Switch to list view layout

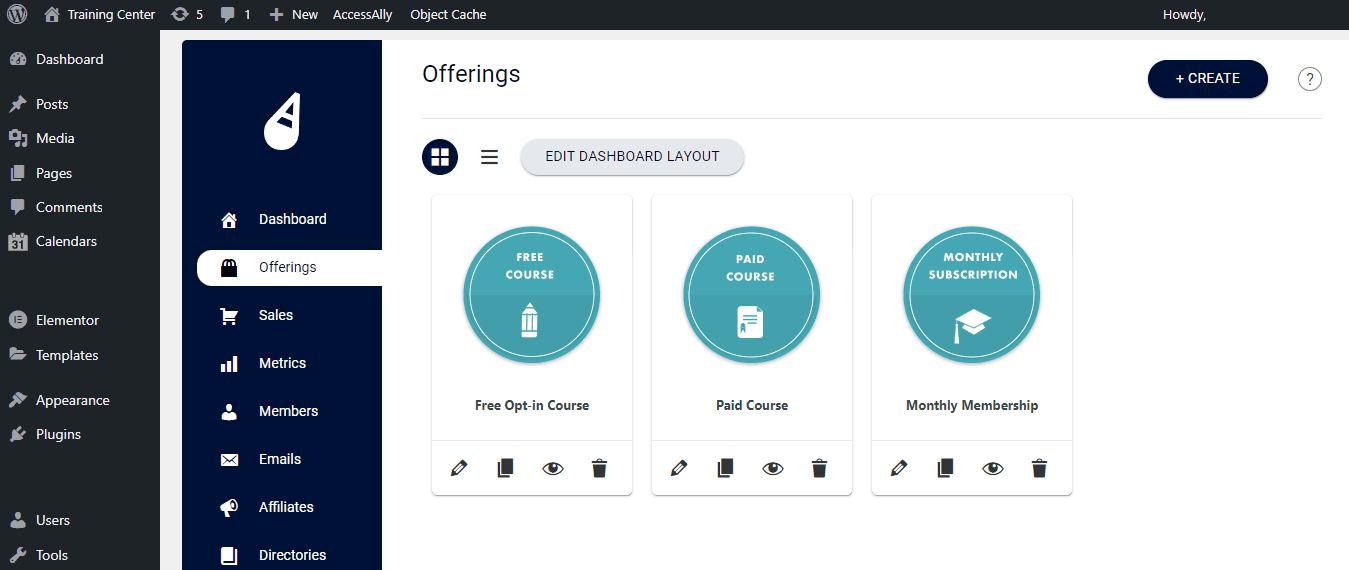click(489, 157)
